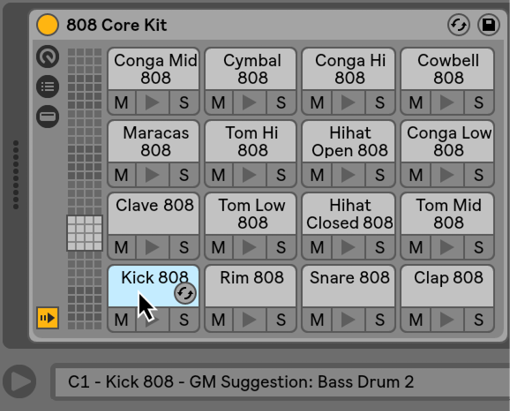Click the Hot-Swap preset icon in title bar
This screenshot has height=411, width=510.
458,25
